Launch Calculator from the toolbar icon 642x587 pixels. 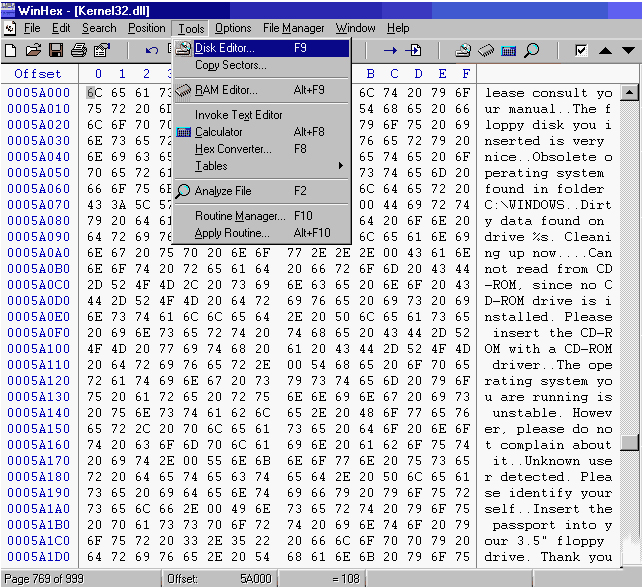[509, 50]
